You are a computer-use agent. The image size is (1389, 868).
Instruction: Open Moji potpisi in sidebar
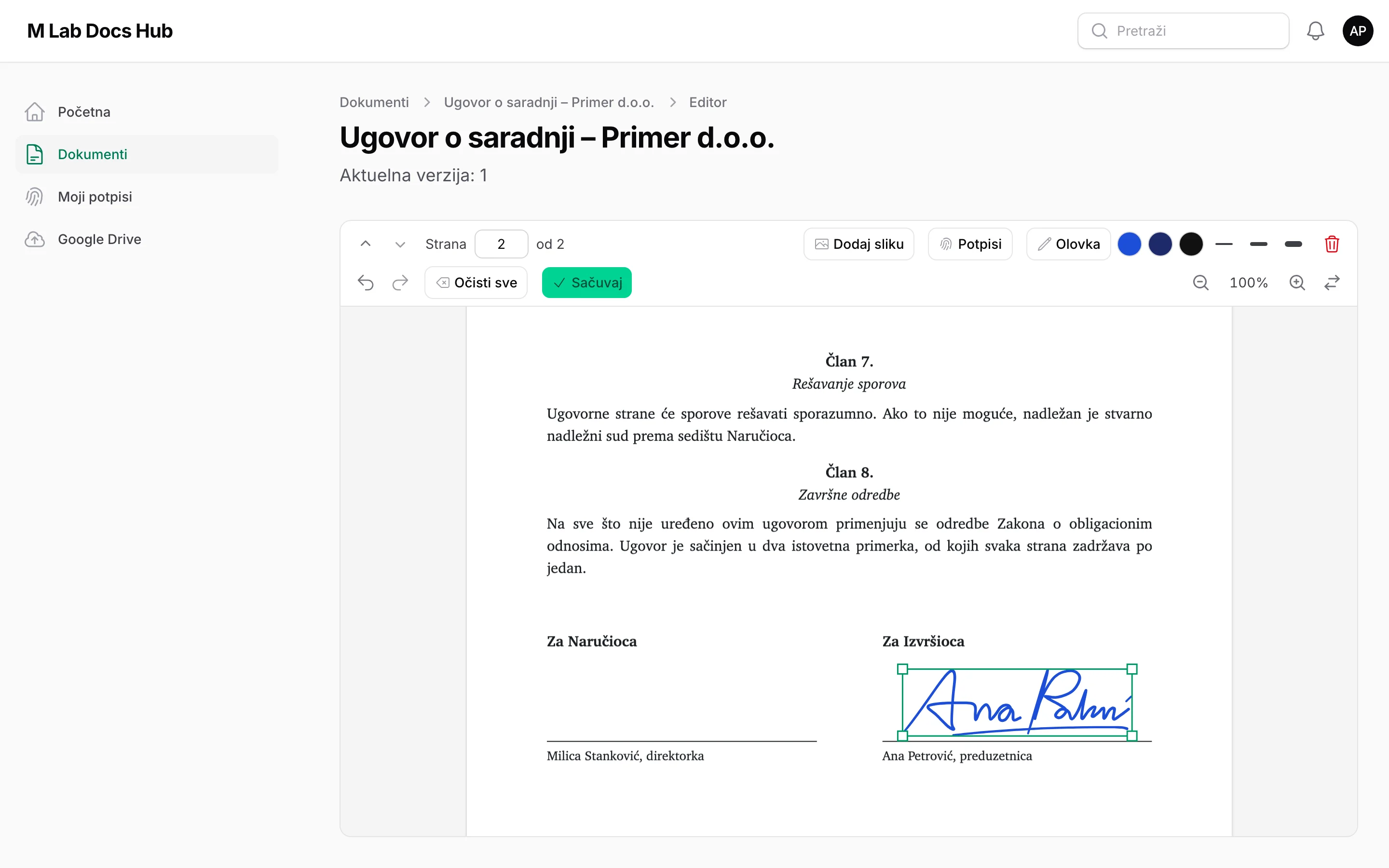pyautogui.click(x=147, y=197)
